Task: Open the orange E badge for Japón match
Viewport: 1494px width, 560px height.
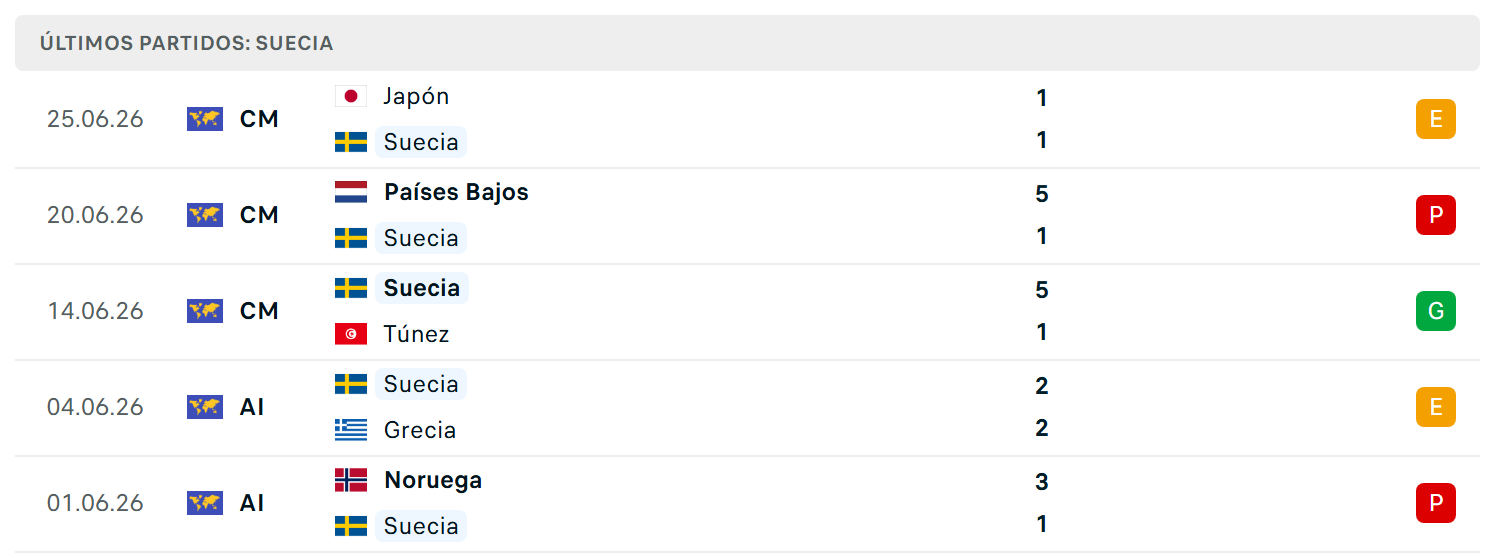Action: (1436, 119)
